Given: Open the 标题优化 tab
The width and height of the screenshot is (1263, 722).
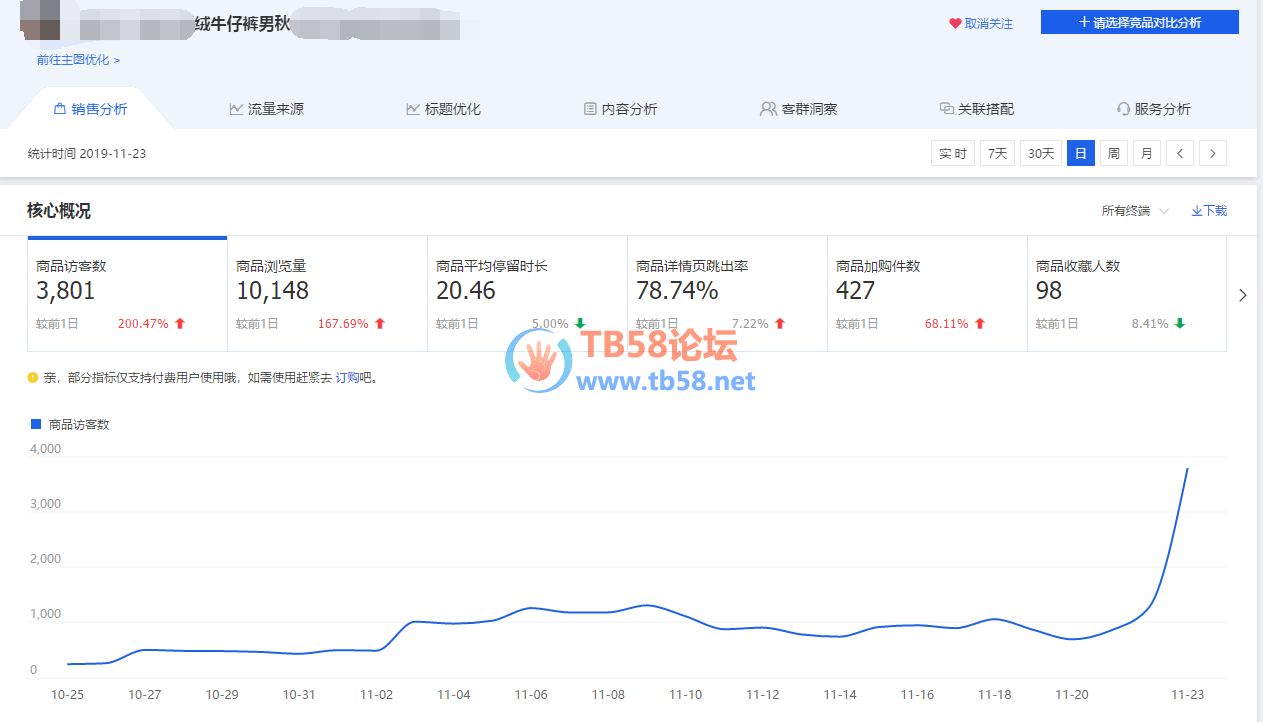Looking at the screenshot, I should tap(443, 109).
